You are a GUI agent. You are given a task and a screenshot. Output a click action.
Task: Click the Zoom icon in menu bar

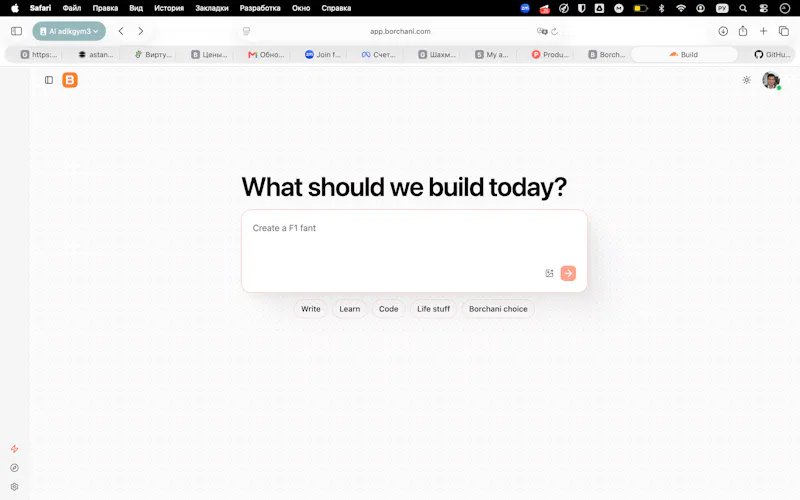point(524,8)
